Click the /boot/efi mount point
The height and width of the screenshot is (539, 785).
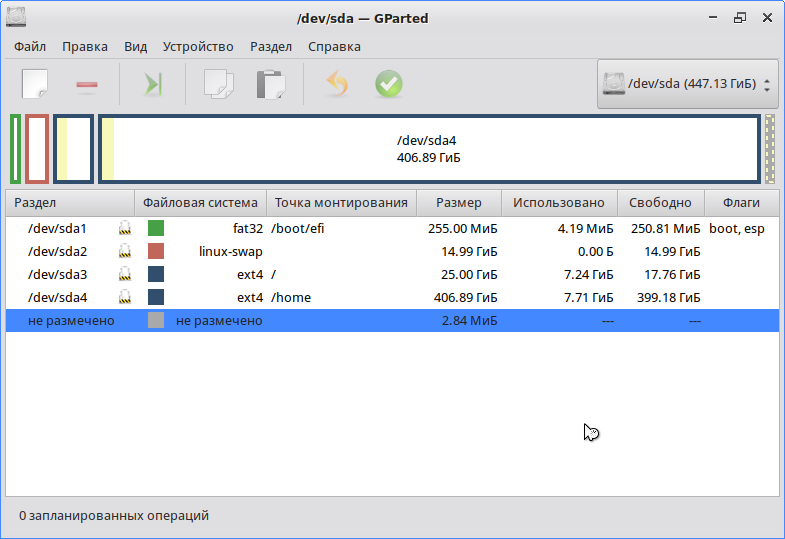(x=297, y=228)
